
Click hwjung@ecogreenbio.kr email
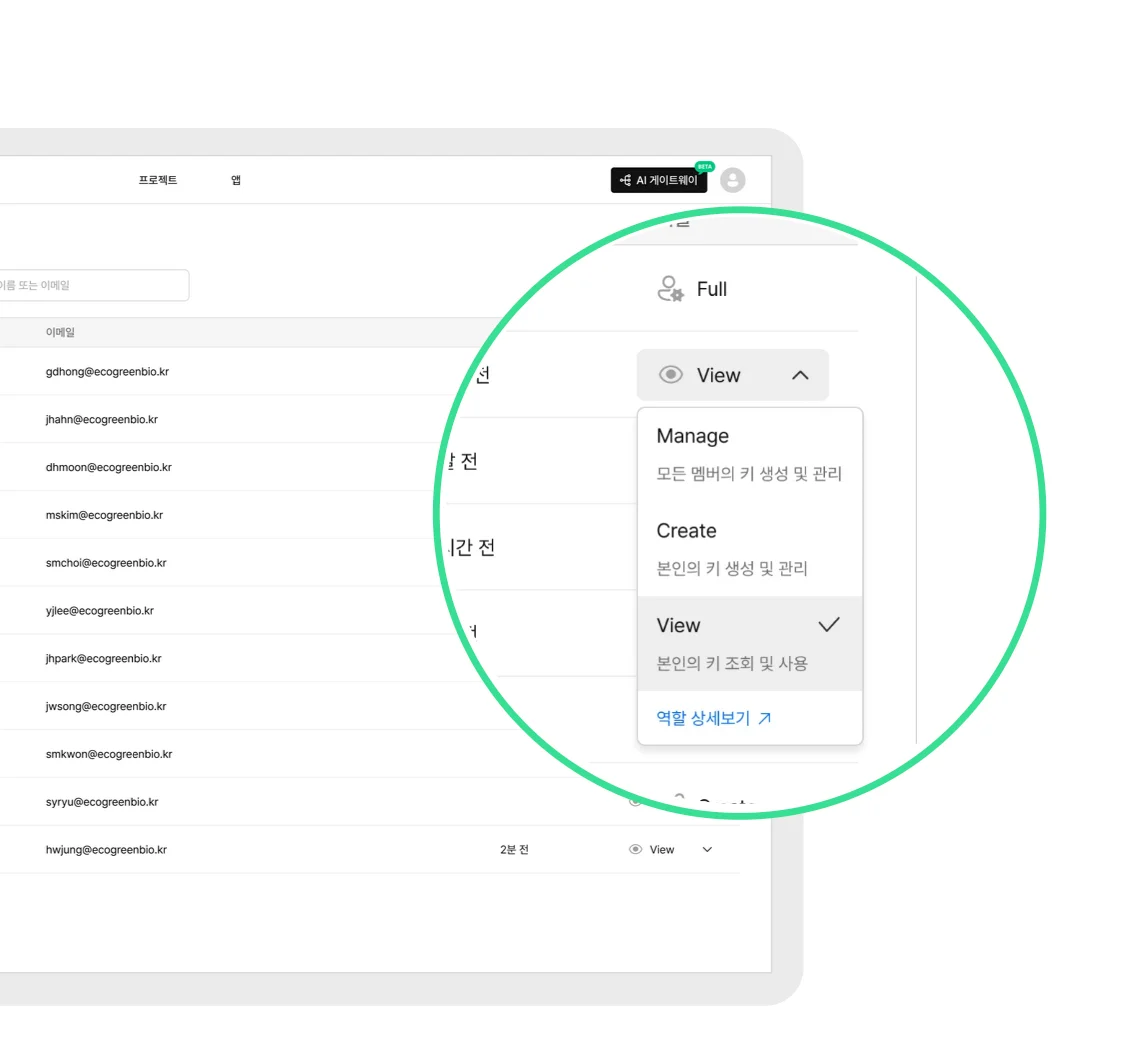click(x=106, y=849)
